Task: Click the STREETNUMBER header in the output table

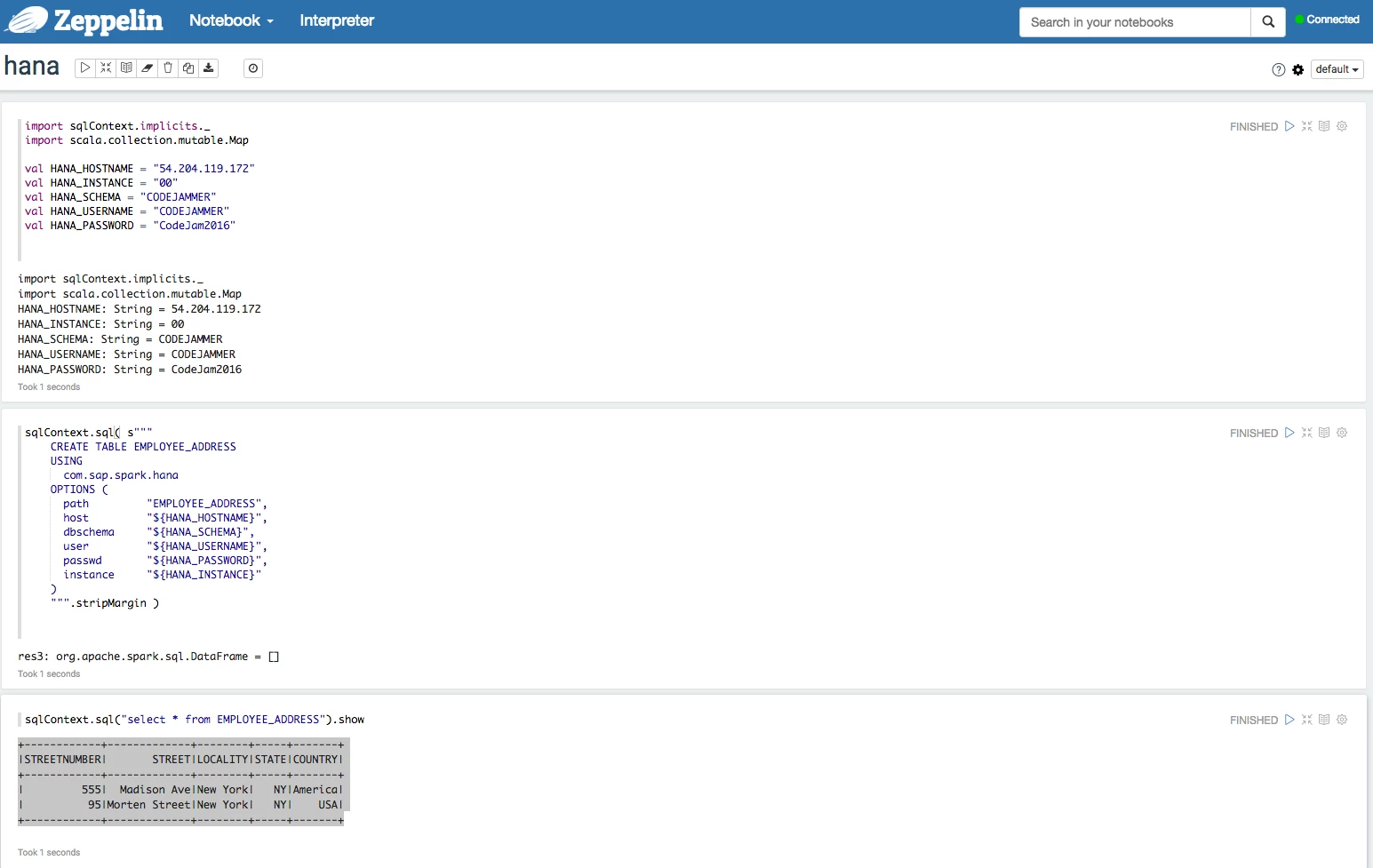Action: coord(62,760)
